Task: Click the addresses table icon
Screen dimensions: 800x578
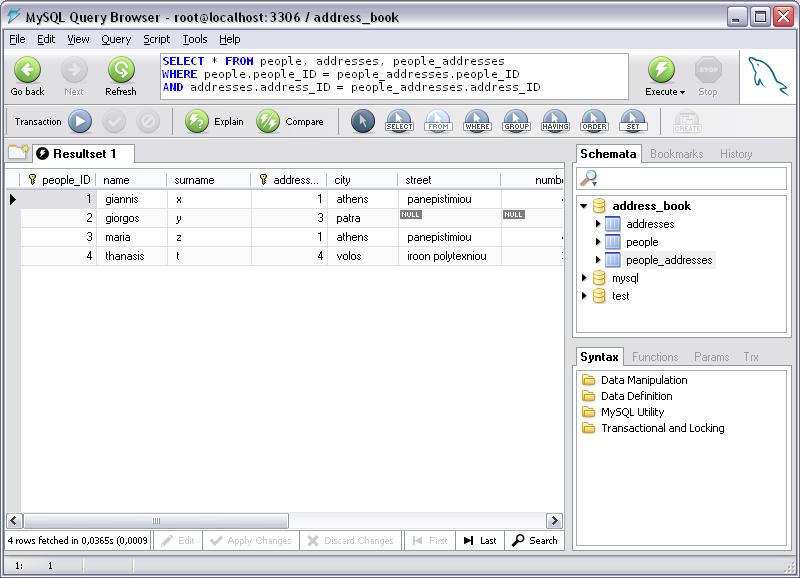Action: tap(612, 224)
